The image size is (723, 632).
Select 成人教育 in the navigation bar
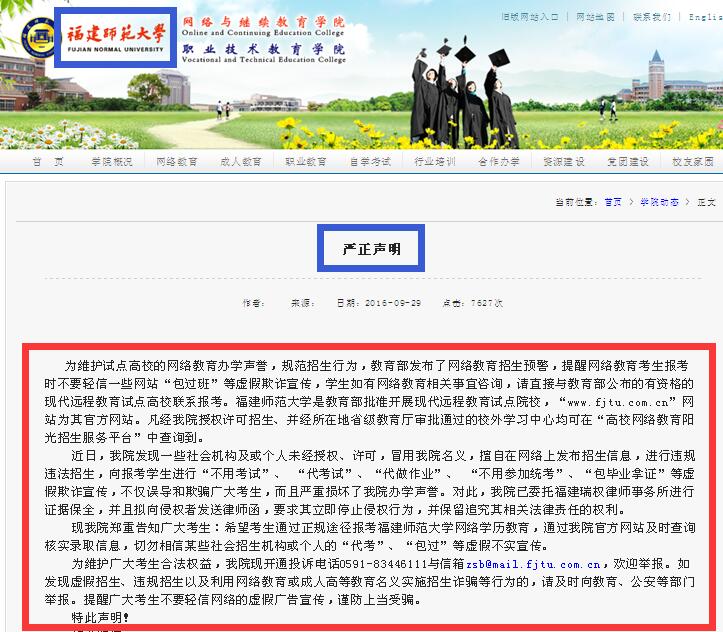click(x=241, y=162)
